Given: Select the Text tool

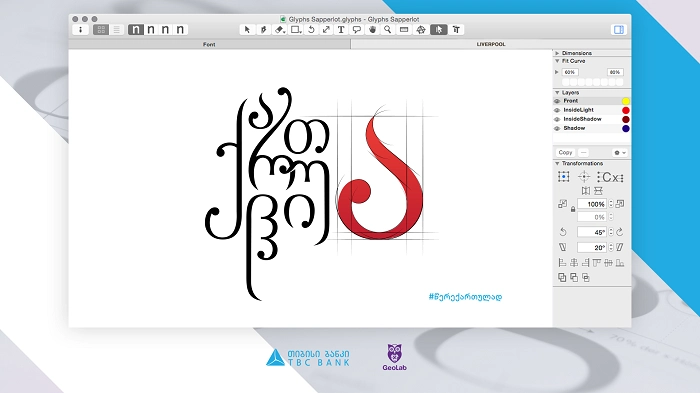Looking at the screenshot, I should pos(341,30).
